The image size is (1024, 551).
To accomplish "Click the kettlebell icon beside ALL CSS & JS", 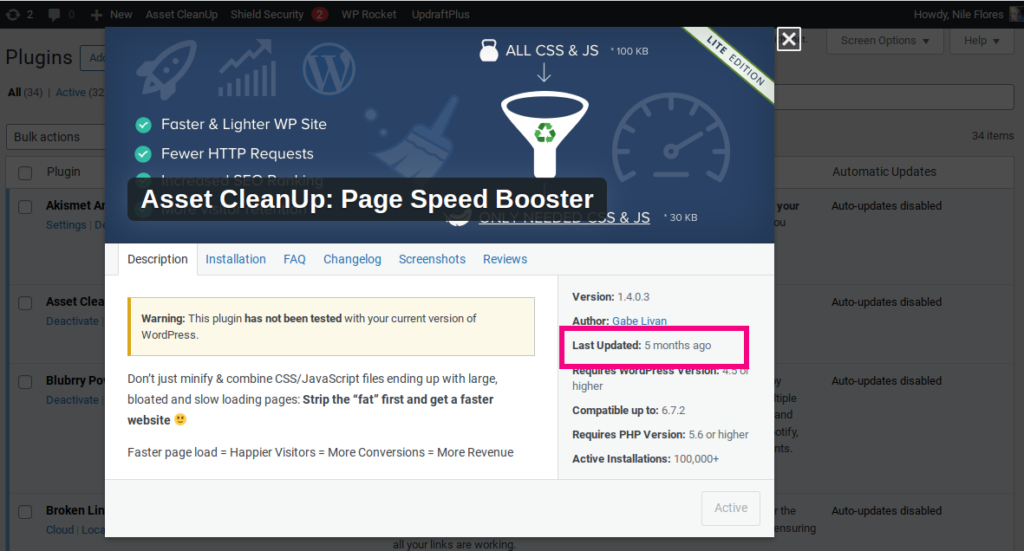I will coord(488,50).
